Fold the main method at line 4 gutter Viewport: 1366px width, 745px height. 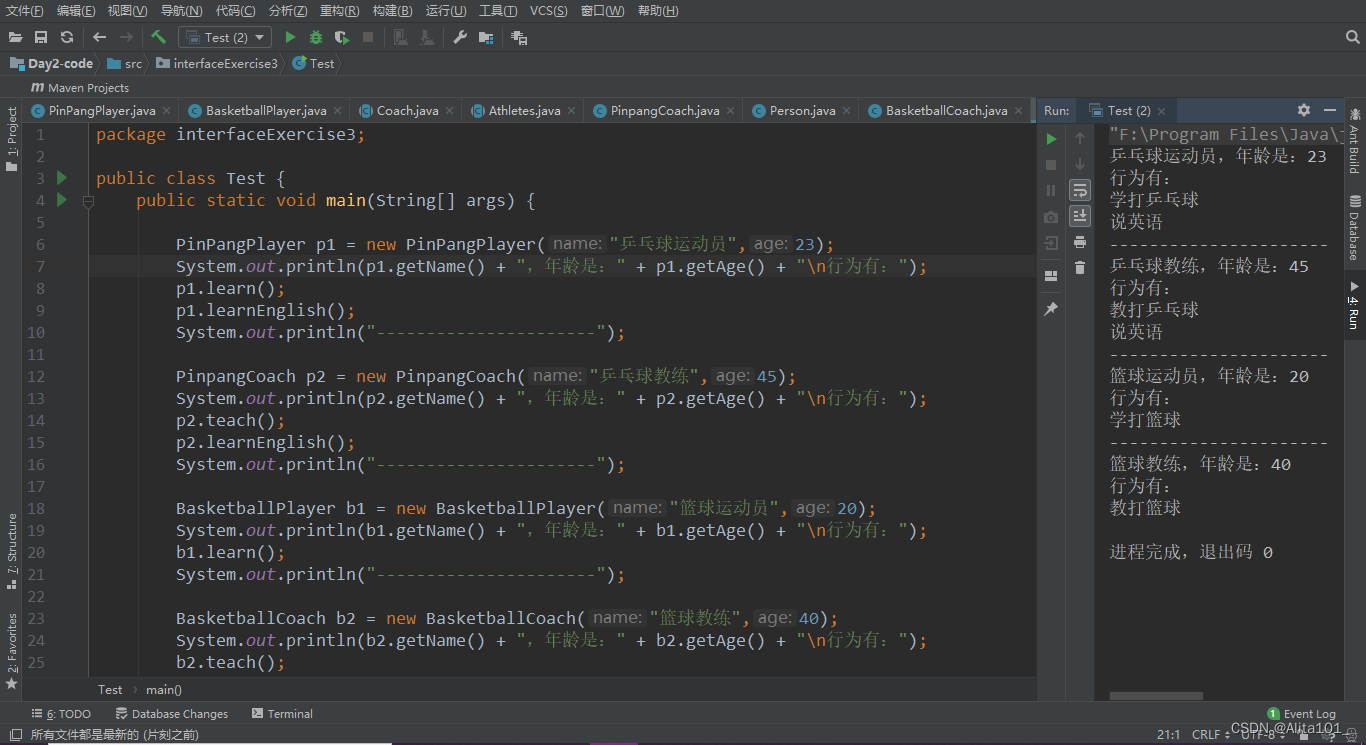click(x=88, y=201)
